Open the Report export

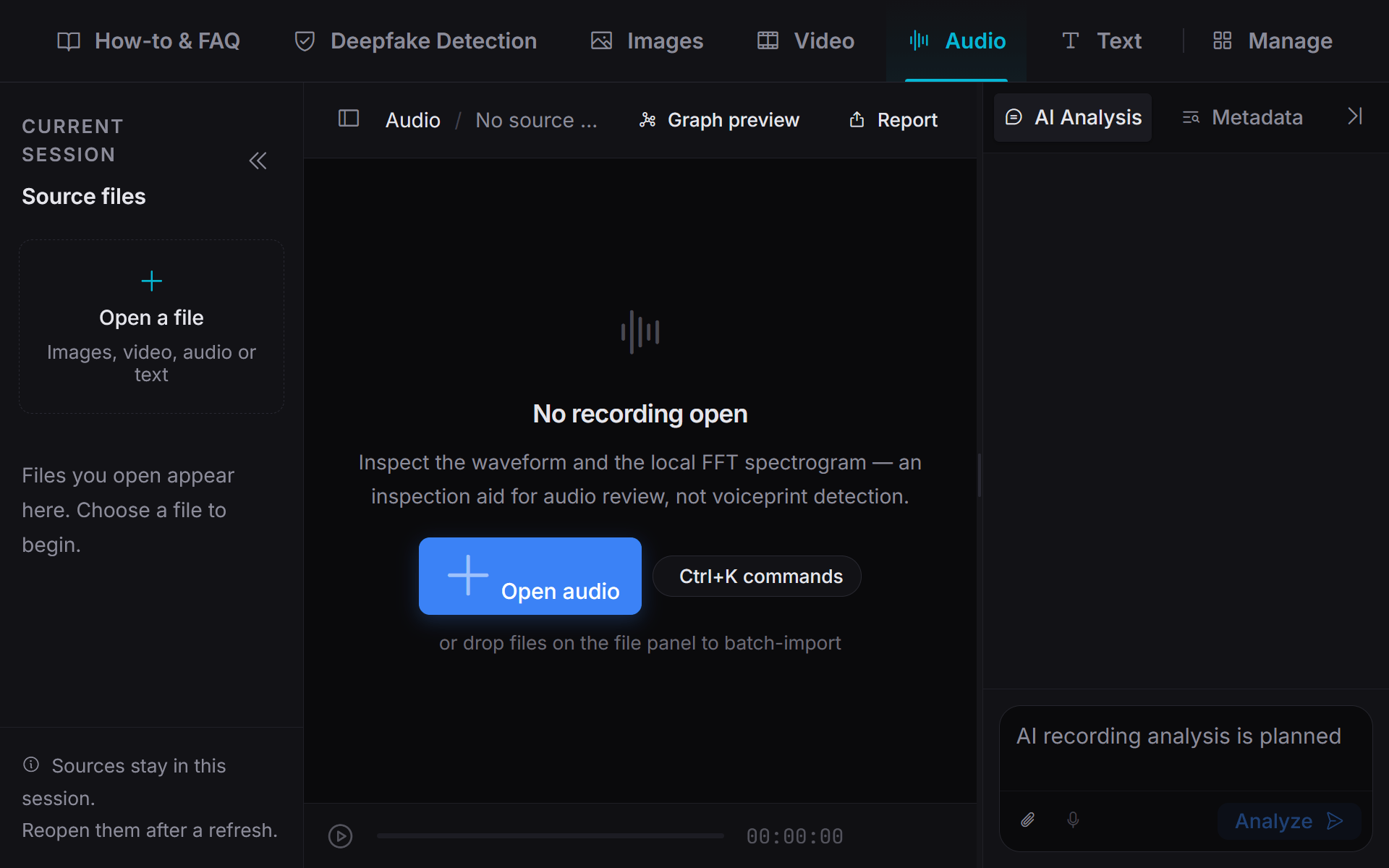point(893,120)
